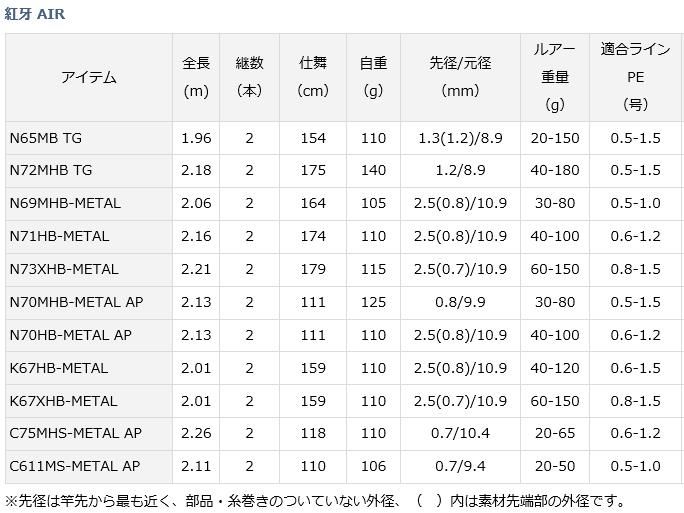
Task: Click the 全長 (m) column header
Action: pos(196,77)
